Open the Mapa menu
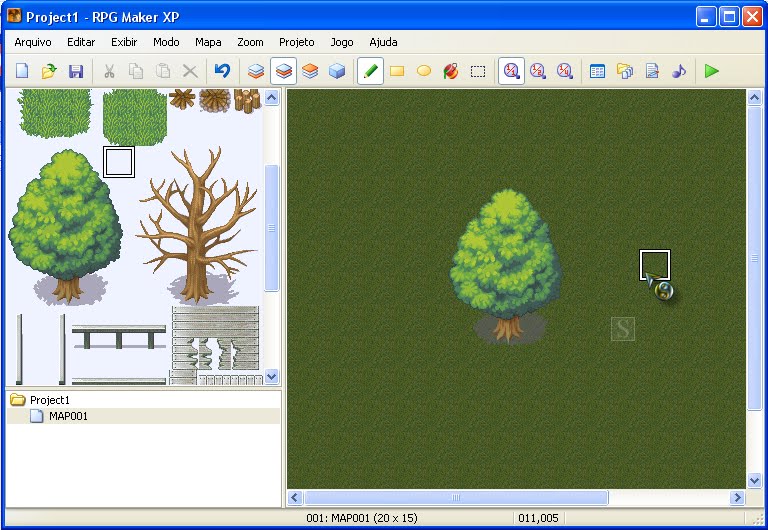 pos(208,42)
